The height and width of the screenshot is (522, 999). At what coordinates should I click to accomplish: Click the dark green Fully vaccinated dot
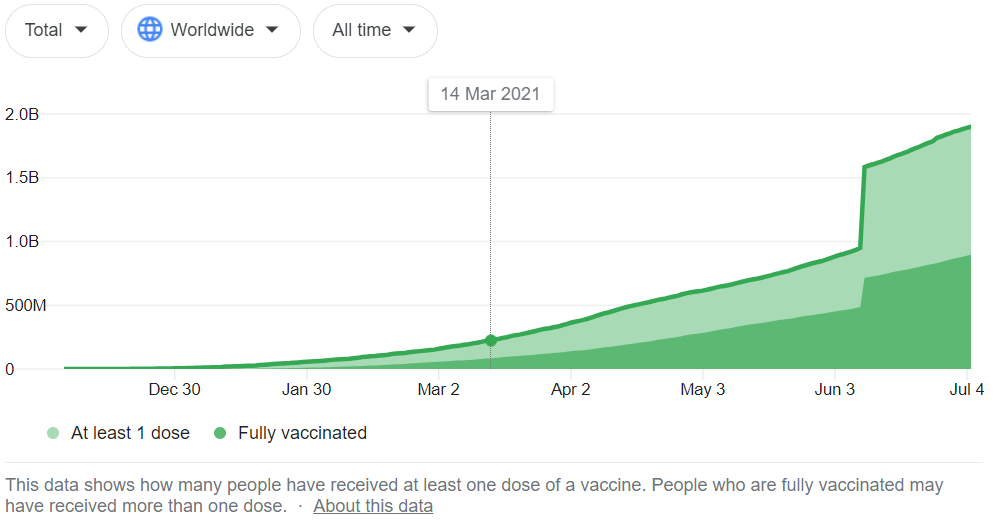pos(220,433)
